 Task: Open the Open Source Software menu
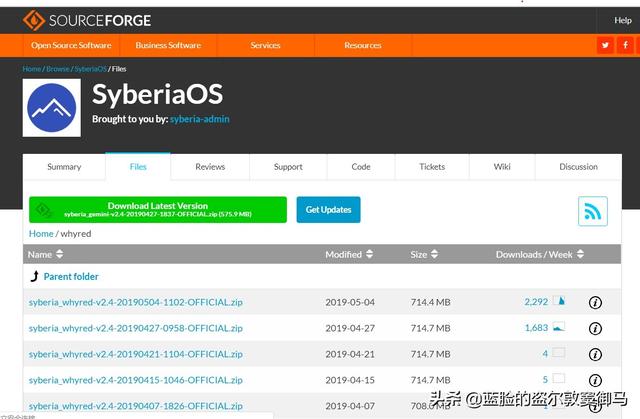71,45
